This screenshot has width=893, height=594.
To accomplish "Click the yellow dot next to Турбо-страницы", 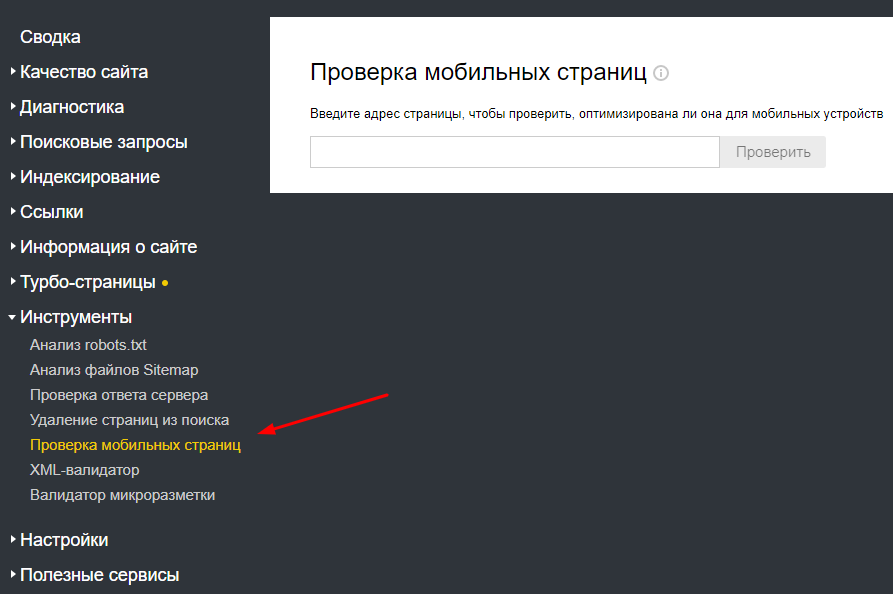I will click(165, 282).
